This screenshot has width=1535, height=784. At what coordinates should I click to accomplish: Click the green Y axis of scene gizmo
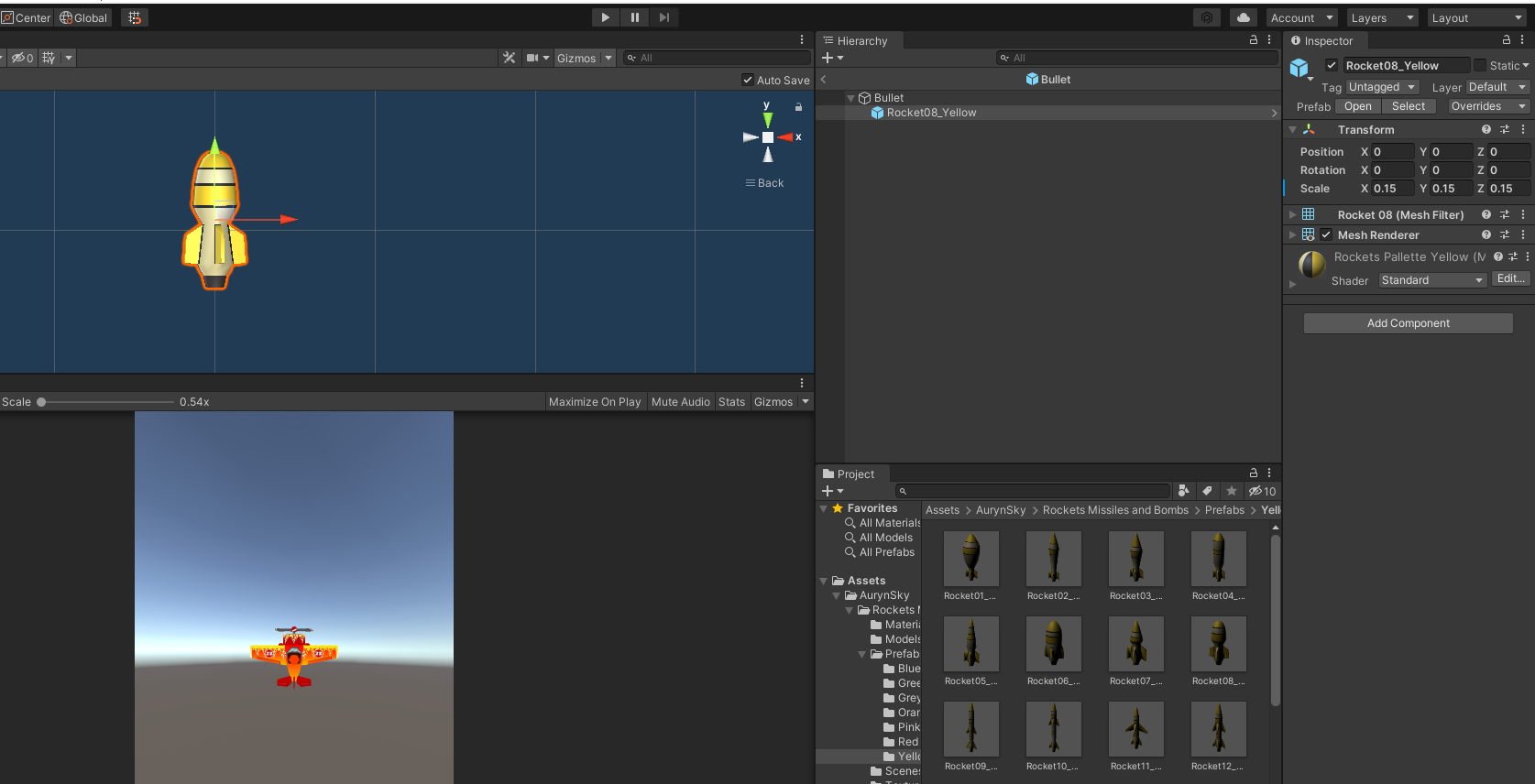pyautogui.click(x=768, y=119)
